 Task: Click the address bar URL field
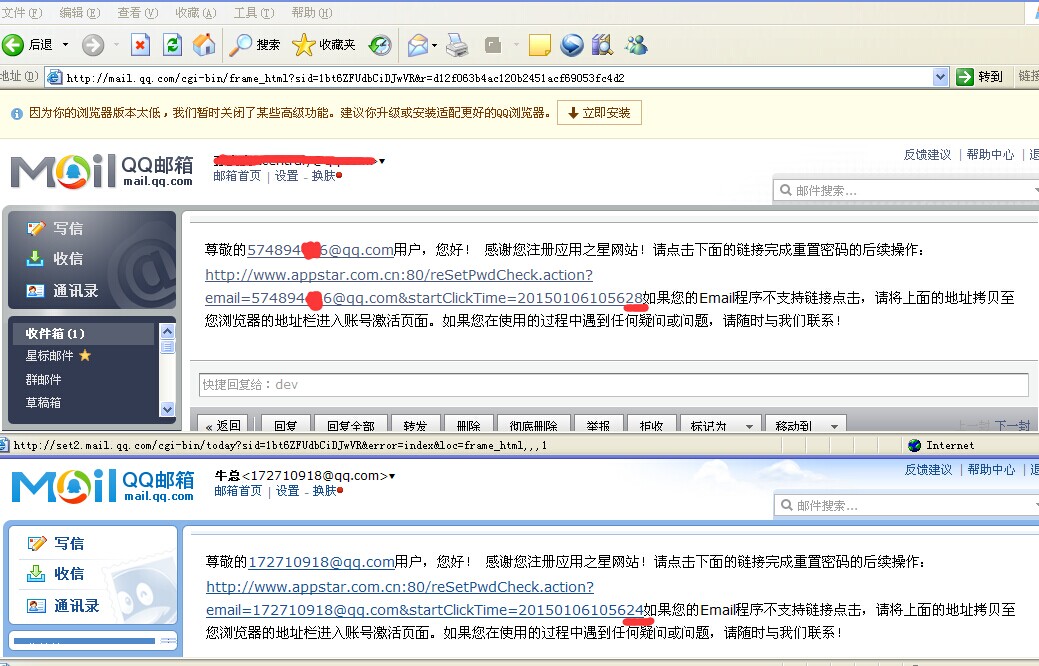click(497, 78)
